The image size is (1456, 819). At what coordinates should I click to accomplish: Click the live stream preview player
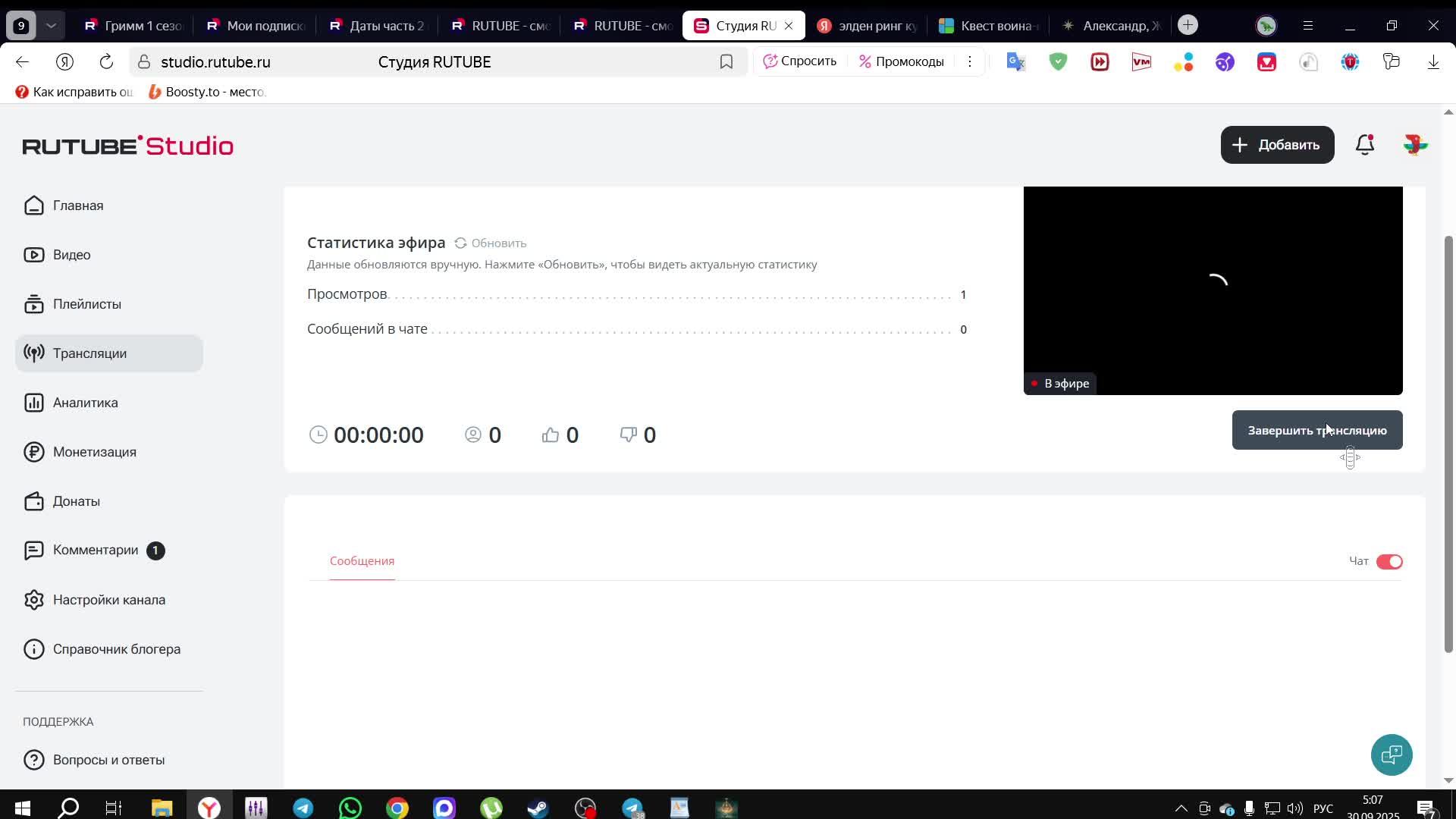1213,290
